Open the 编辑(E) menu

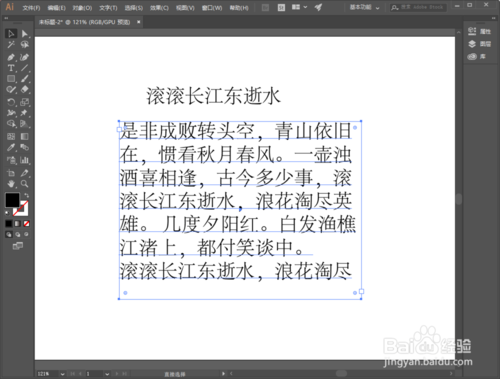pos(57,8)
